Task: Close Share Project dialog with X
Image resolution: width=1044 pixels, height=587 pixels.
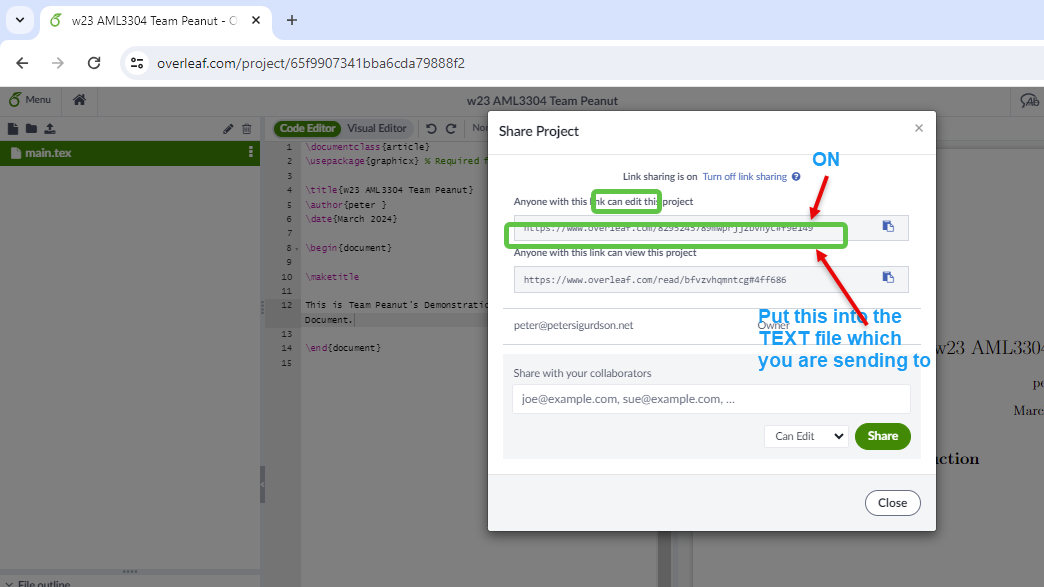Action: [919, 128]
